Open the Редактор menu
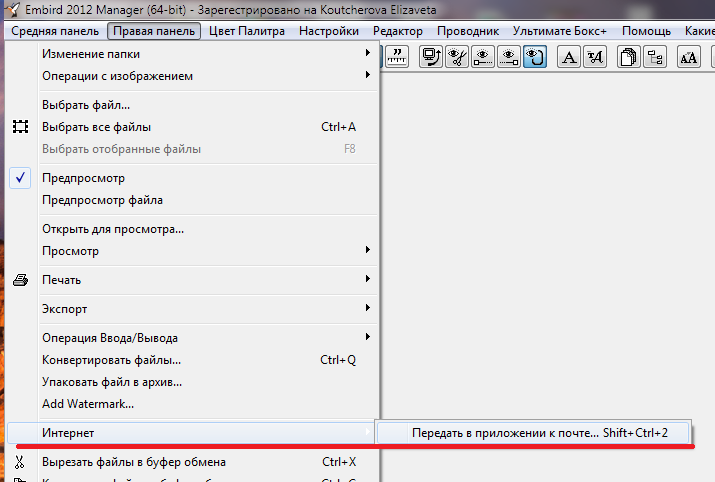This screenshot has height=482, width=715. pos(398,31)
